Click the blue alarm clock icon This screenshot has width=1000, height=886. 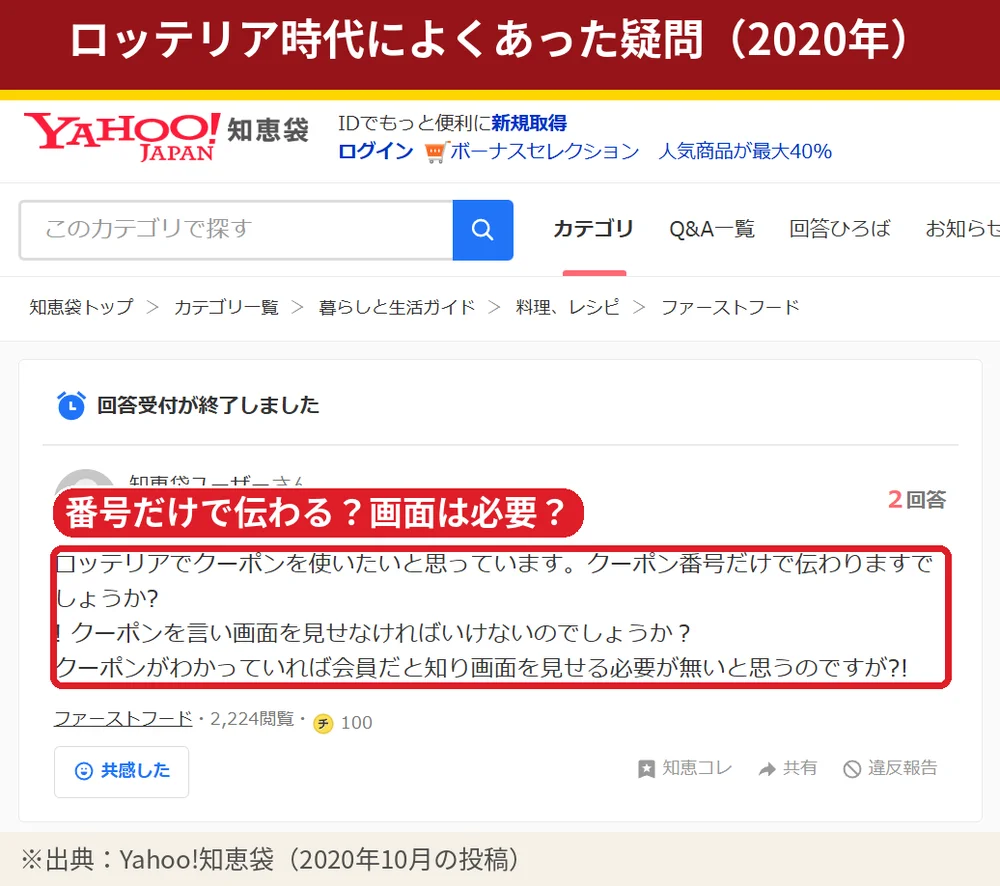(71, 405)
